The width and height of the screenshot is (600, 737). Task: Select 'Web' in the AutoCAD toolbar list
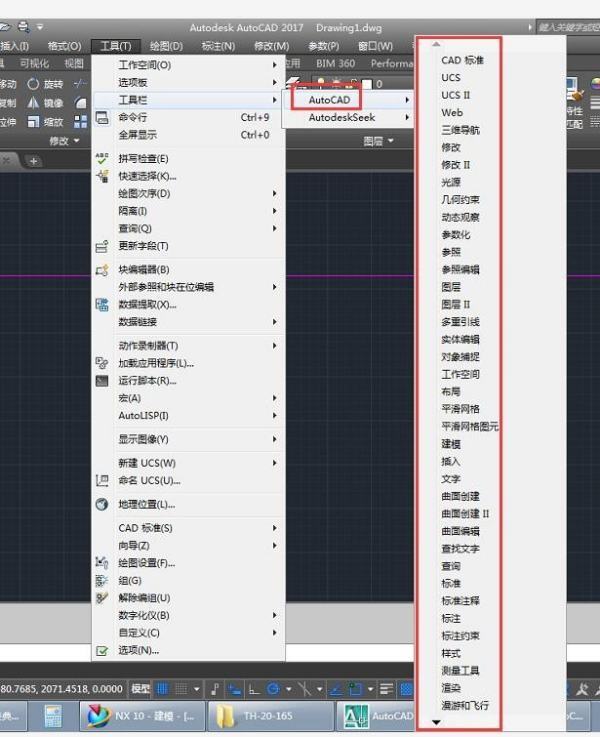tap(452, 113)
